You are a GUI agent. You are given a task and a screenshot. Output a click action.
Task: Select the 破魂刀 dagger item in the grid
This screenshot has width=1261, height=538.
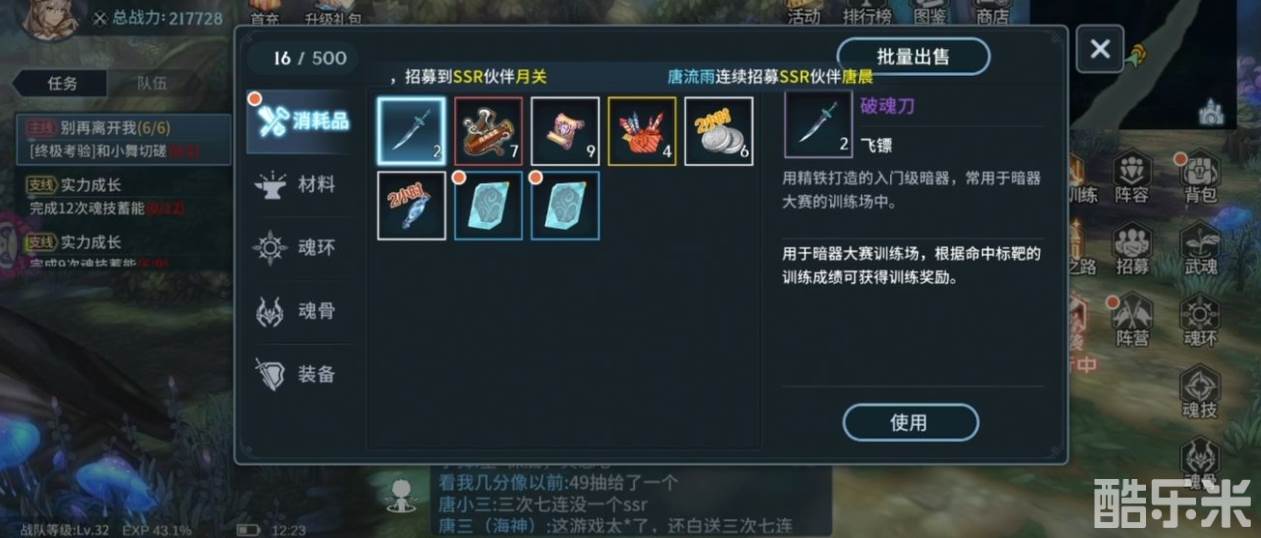[412, 131]
